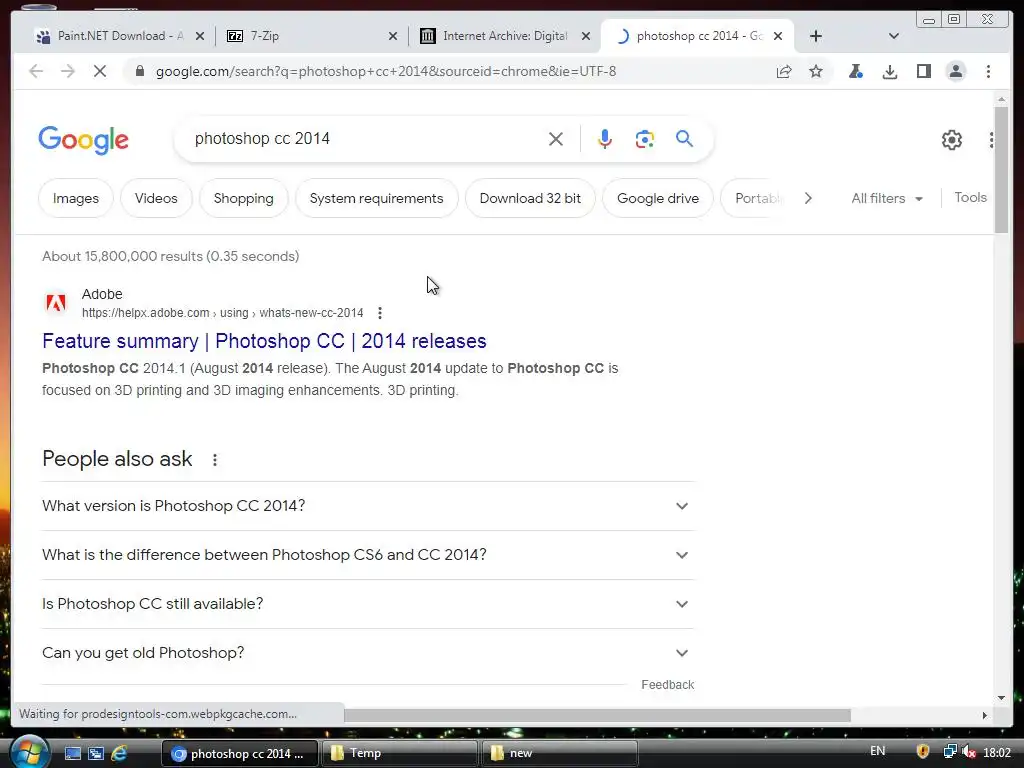Expand 'difference between Photoshop CS6 and CC 2014'
Image resolution: width=1024 pixels, height=768 pixels.
coord(368,555)
